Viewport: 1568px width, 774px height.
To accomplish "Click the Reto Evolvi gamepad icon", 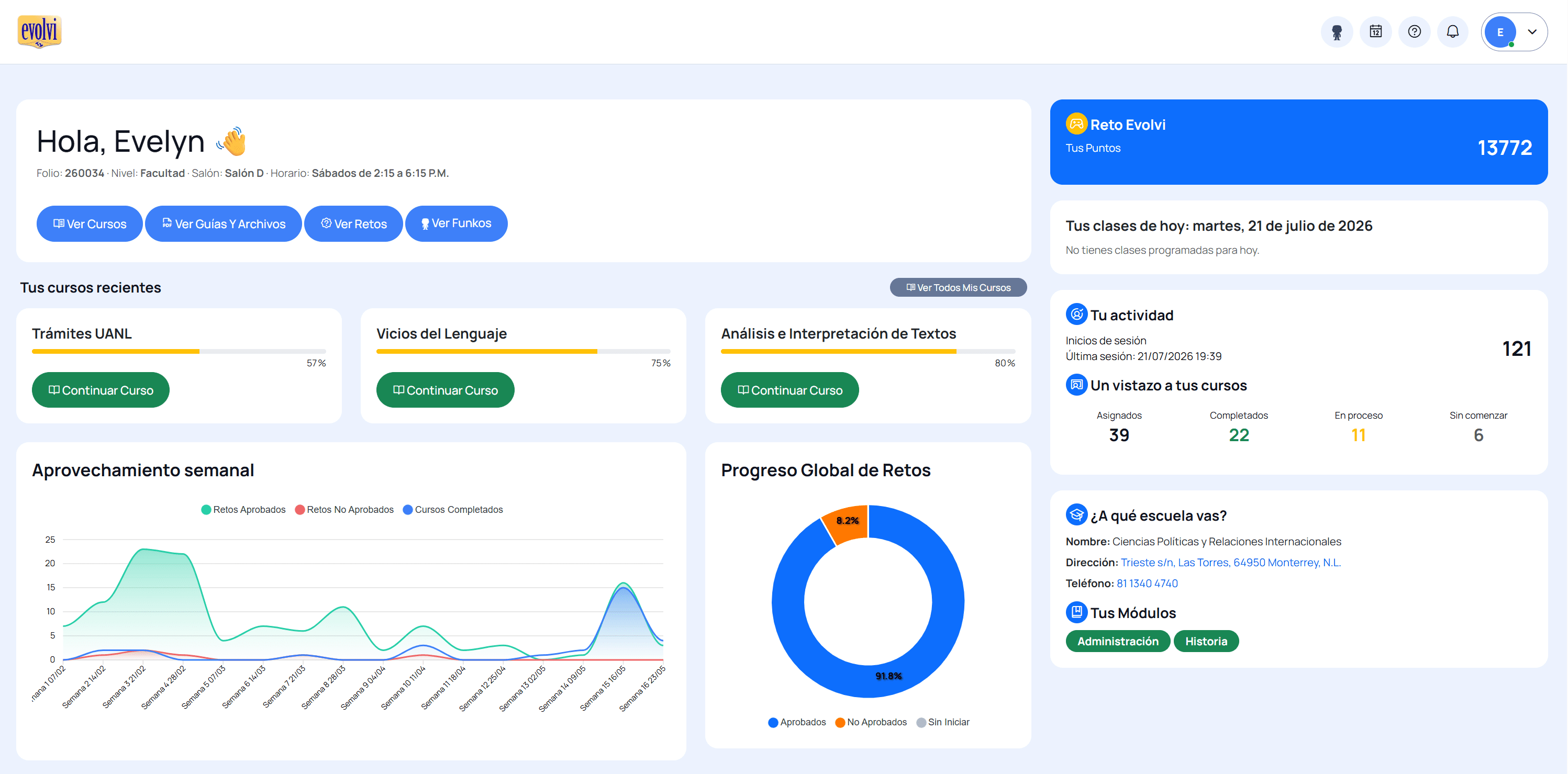I will tap(1076, 124).
